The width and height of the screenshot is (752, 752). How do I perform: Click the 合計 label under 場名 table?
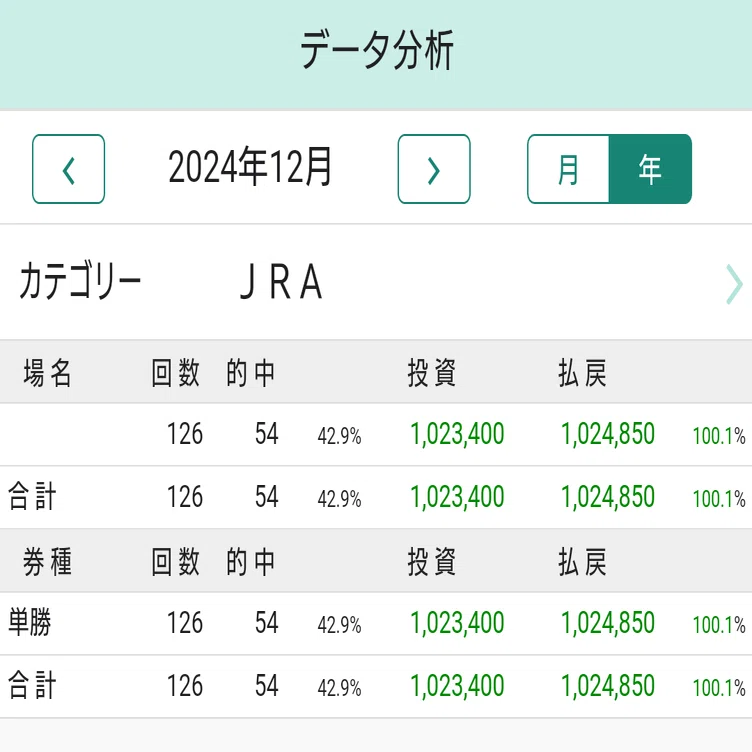[32, 496]
